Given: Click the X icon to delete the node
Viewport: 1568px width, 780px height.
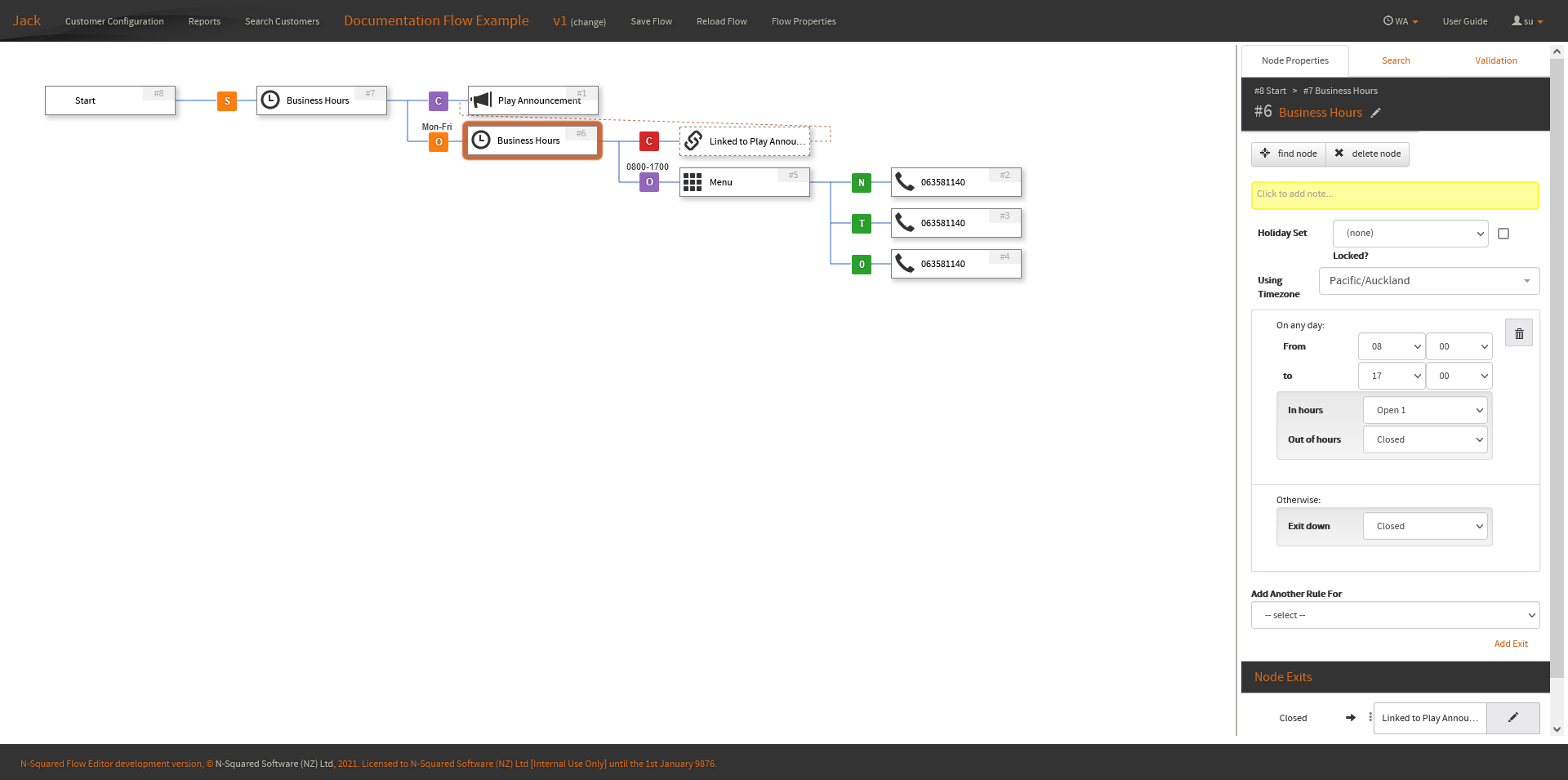Looking at the screenshot, I should click(x=1339, y=153).
